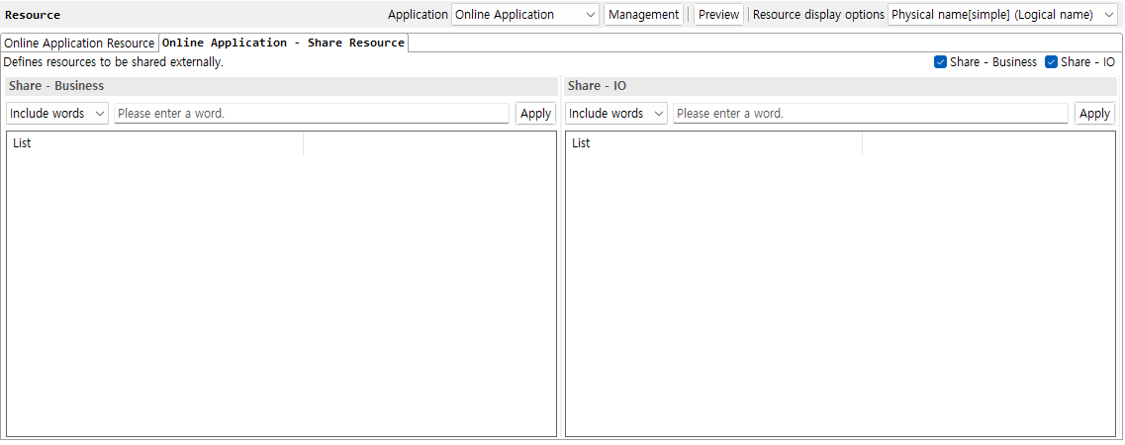Image resolution: width=1125 pixels, height=445 pixels.
Task: Click the List column header in Share - IO
Action: pos(714,144)
